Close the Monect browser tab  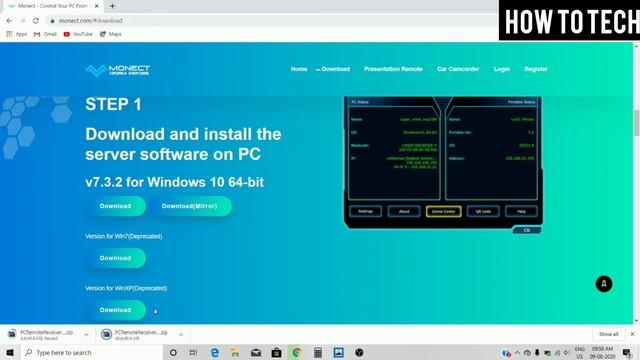[x=97, y=6]
